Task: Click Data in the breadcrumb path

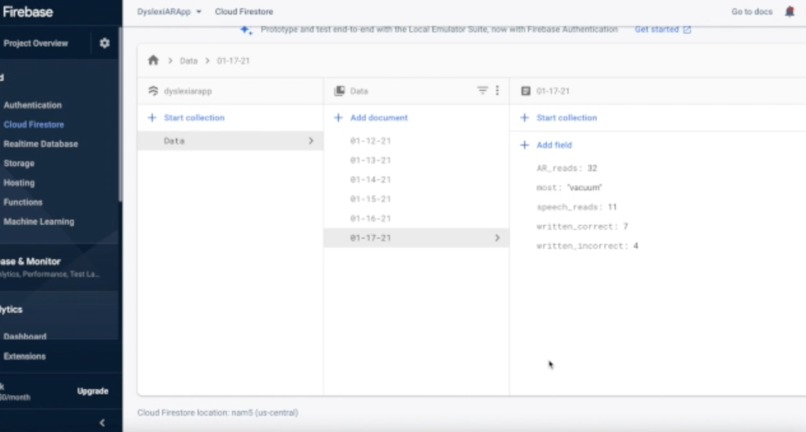Action: click(x=189, y=61)
